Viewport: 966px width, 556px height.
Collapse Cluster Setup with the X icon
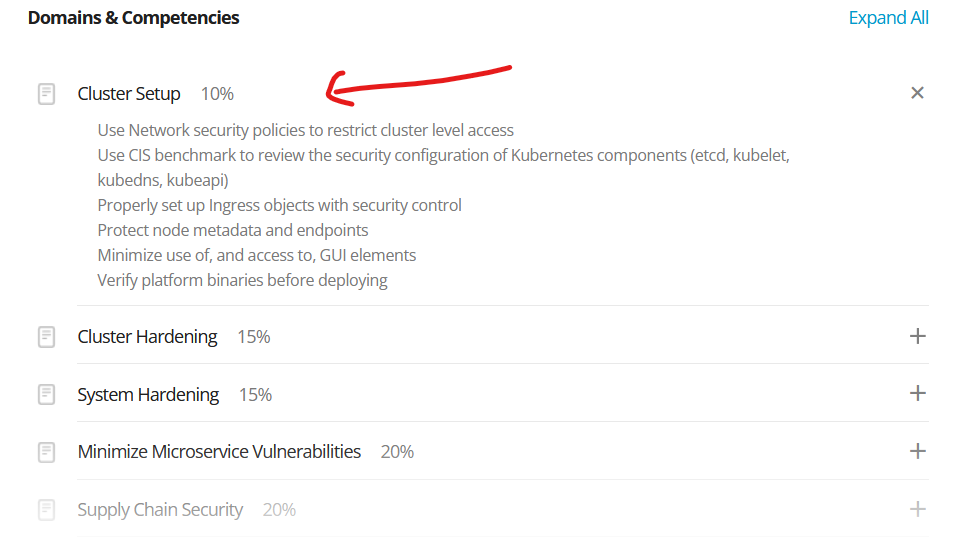[917, 93]
